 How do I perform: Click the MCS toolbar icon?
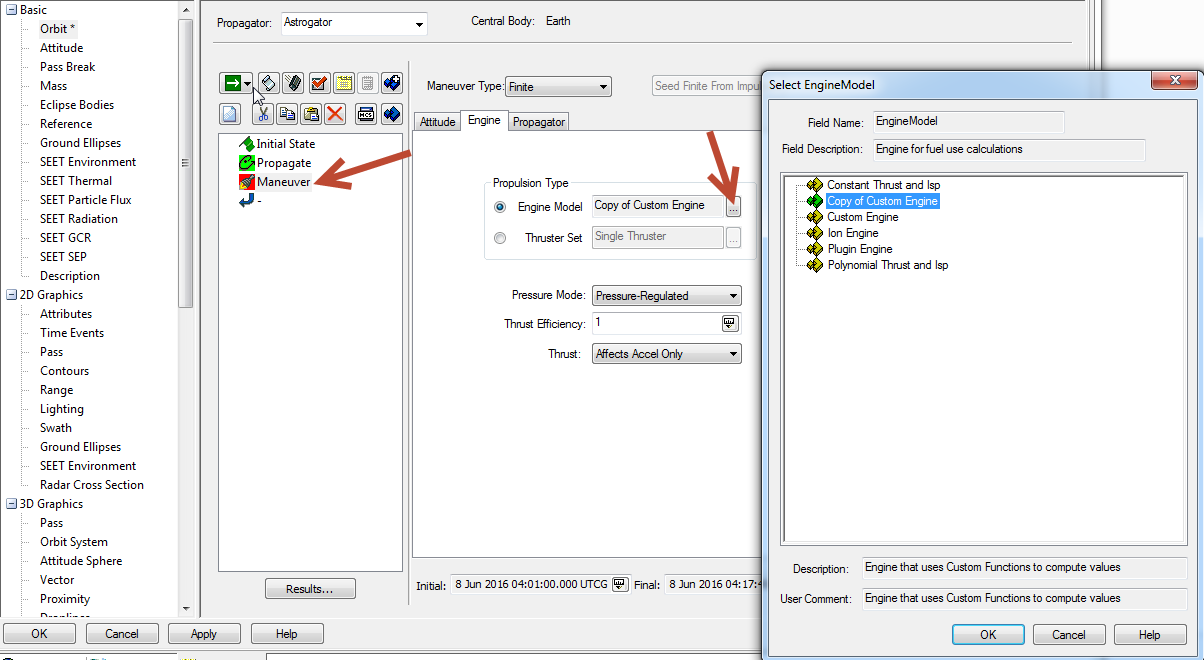pyautogui.click(x=366, y=114)
